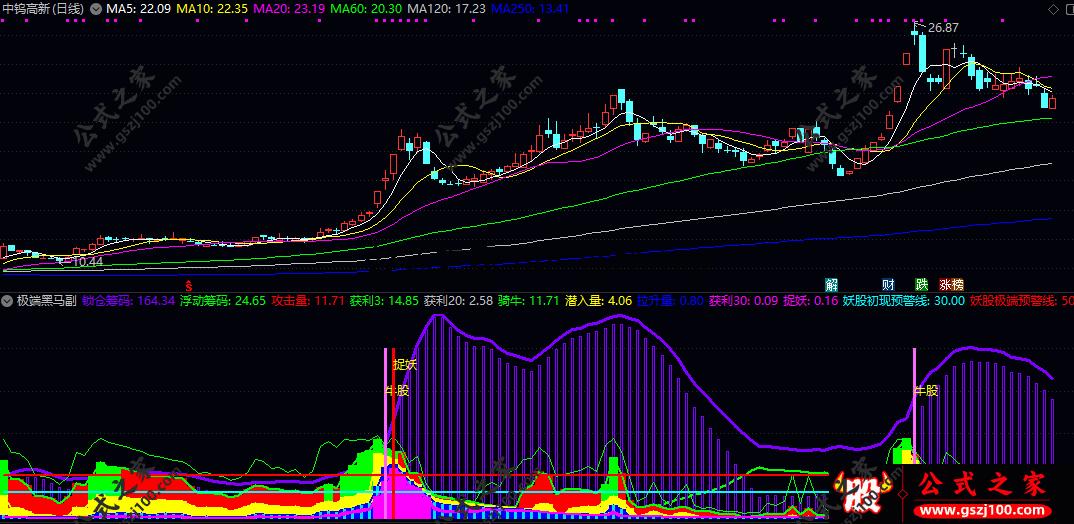Open the 涨榜 marker icon
Image resolution: width=1074 pixels, height=524 pixels.
[951, 284]
